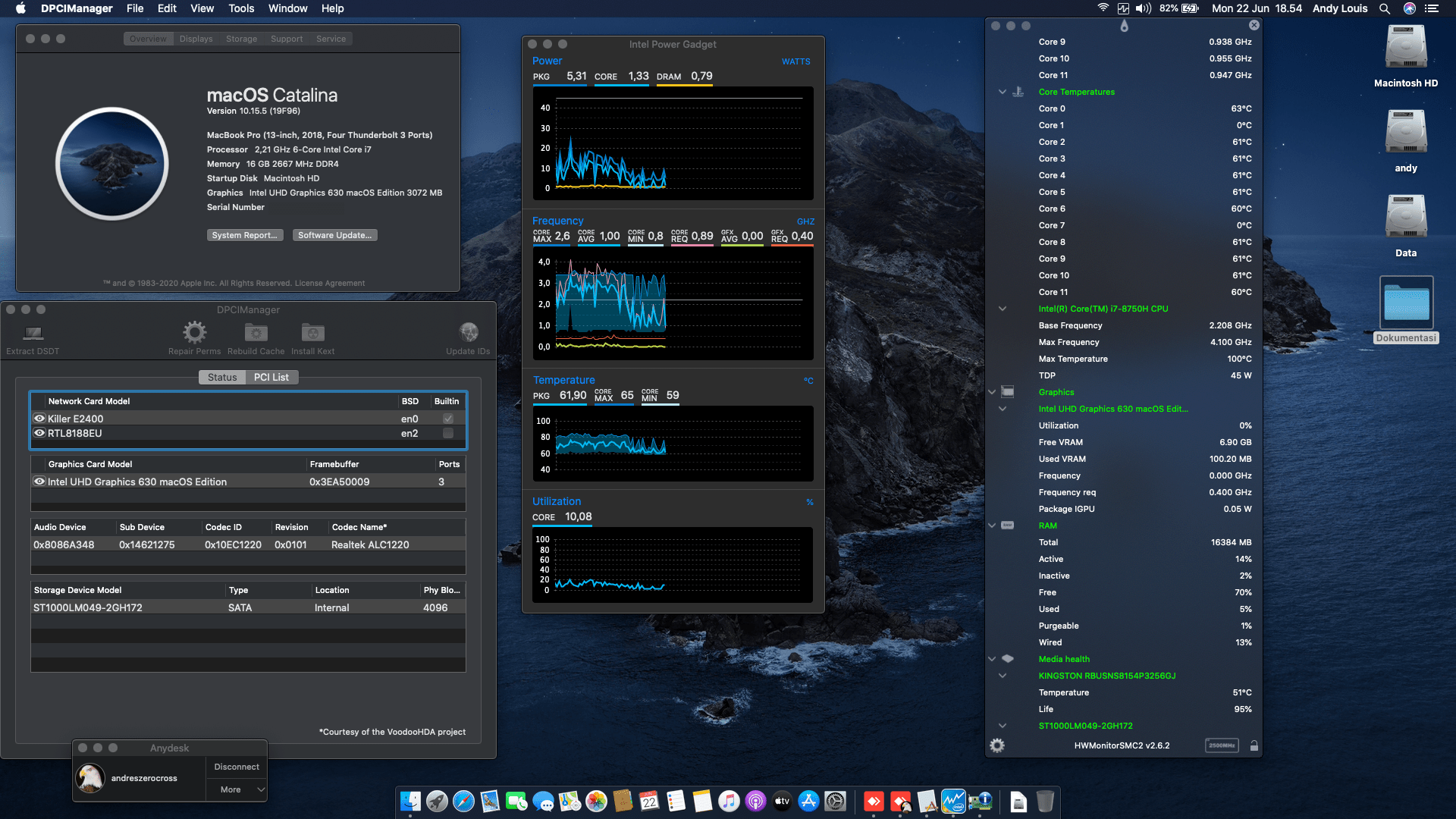Open Safari from the Dock
The width and height of the screenshot is (1456, 819).
click(x=463, y=801)
